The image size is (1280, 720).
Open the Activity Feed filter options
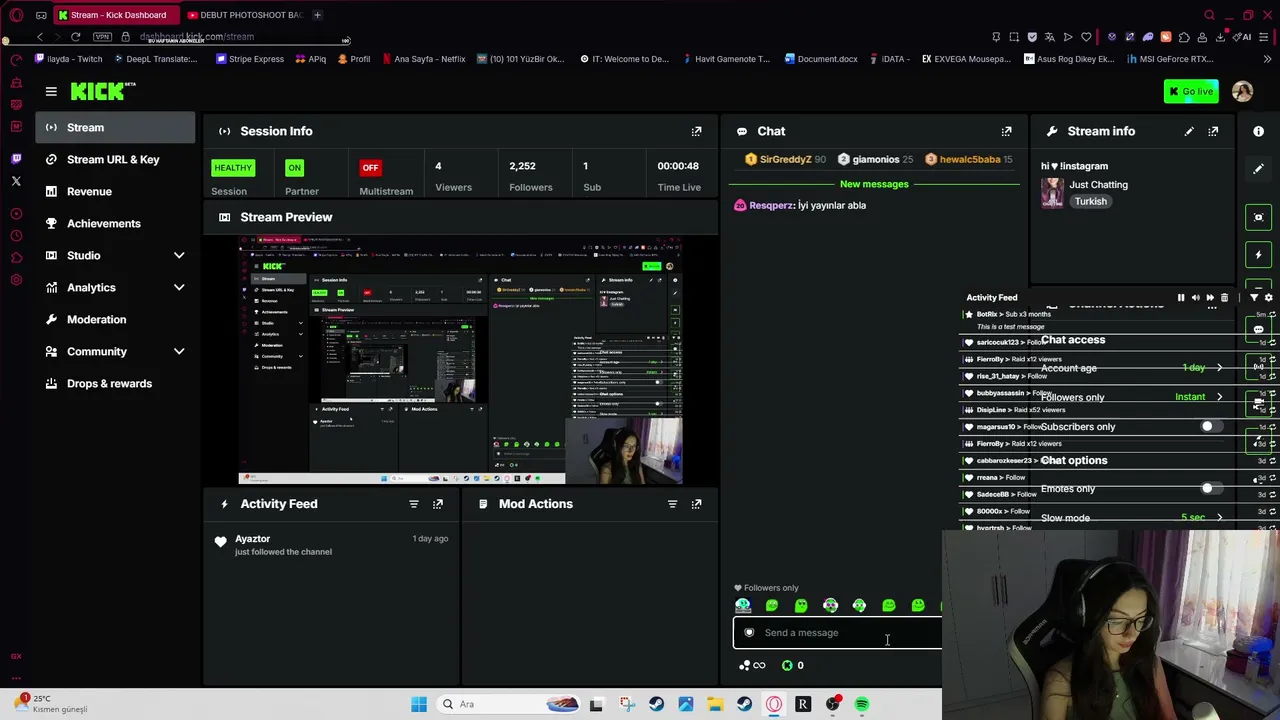click(x=414, y=504)
